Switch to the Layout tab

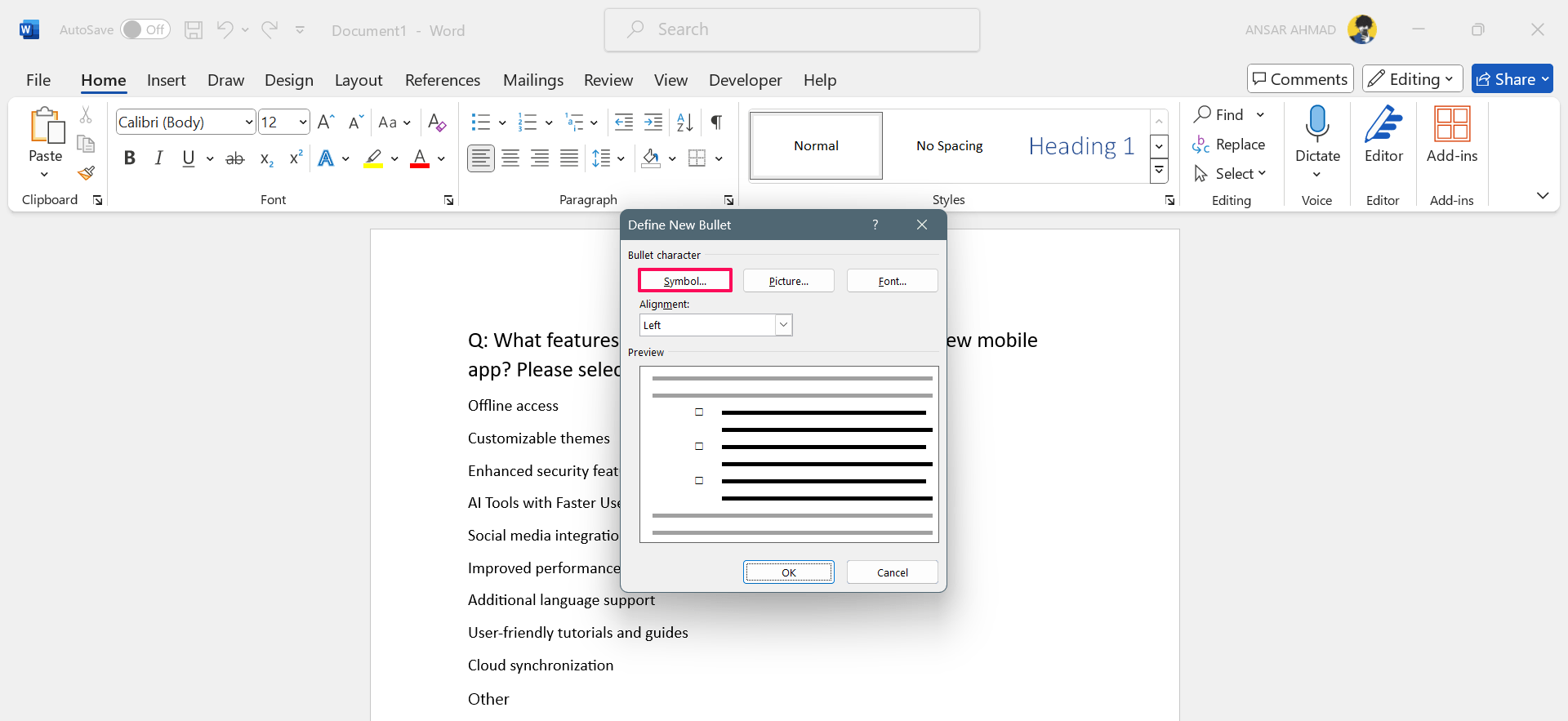[359, 80]
